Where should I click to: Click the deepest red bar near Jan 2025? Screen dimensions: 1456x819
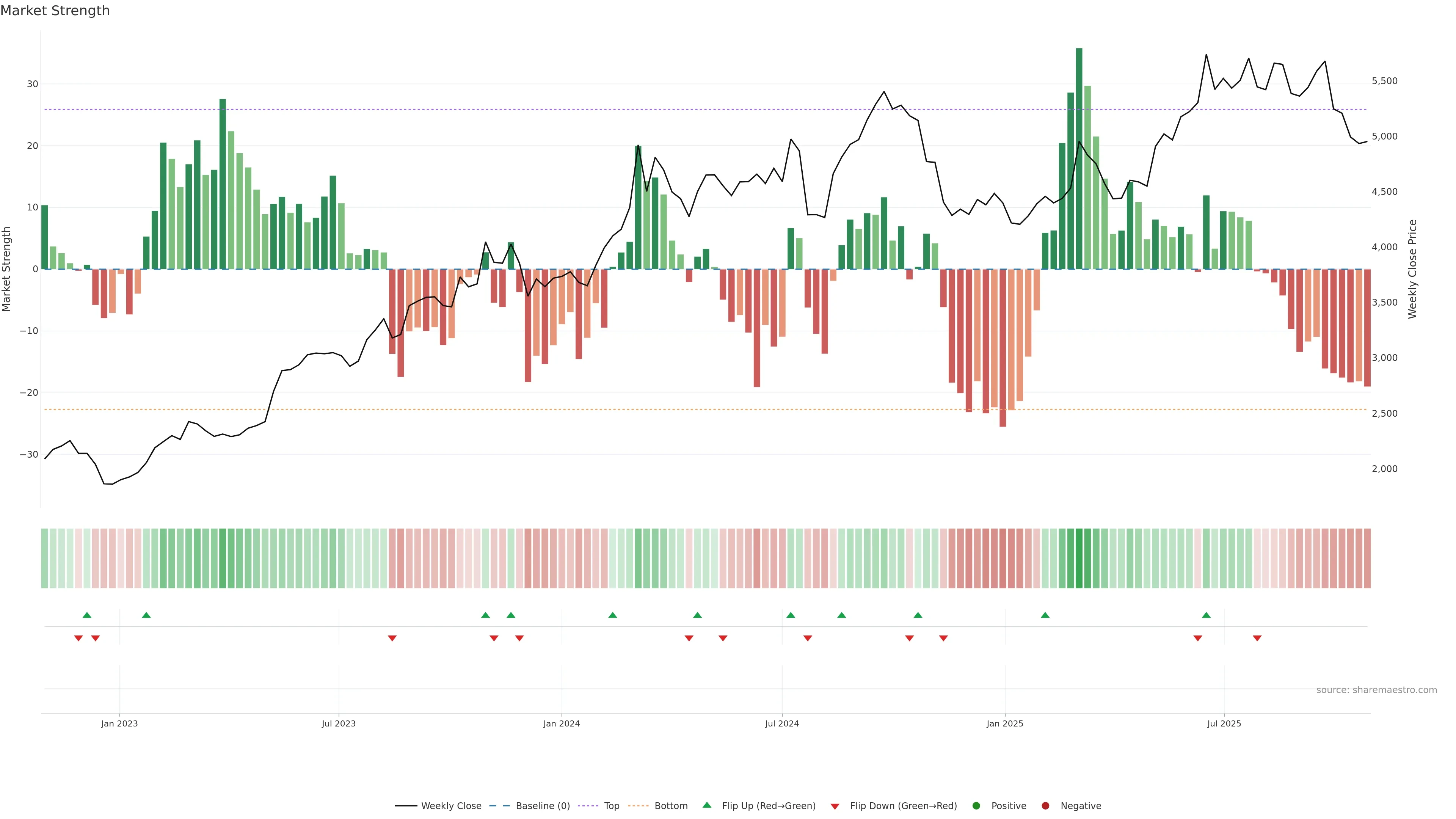tap(1003, 348)
